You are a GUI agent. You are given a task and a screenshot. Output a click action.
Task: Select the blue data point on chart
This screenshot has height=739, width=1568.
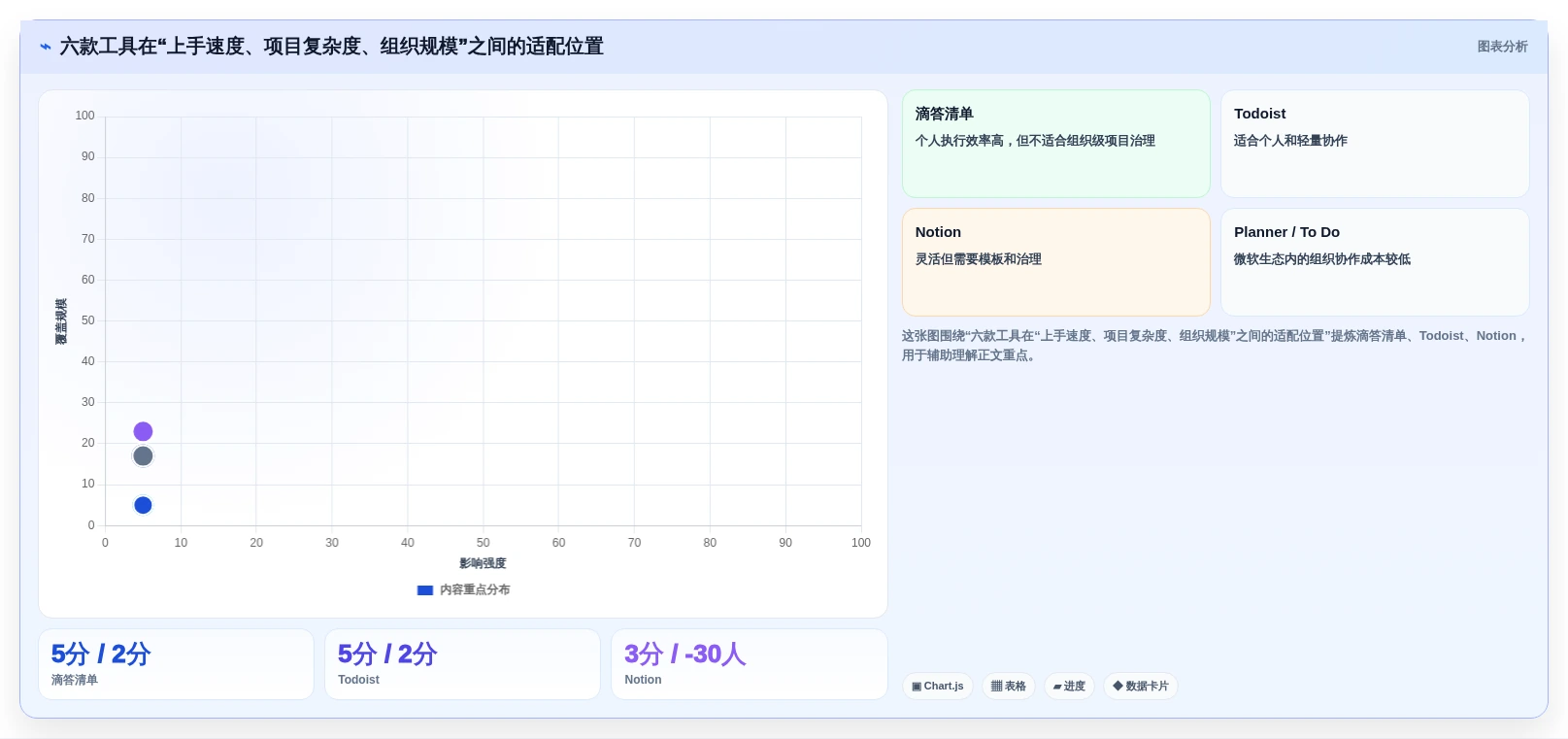point(143,505)
